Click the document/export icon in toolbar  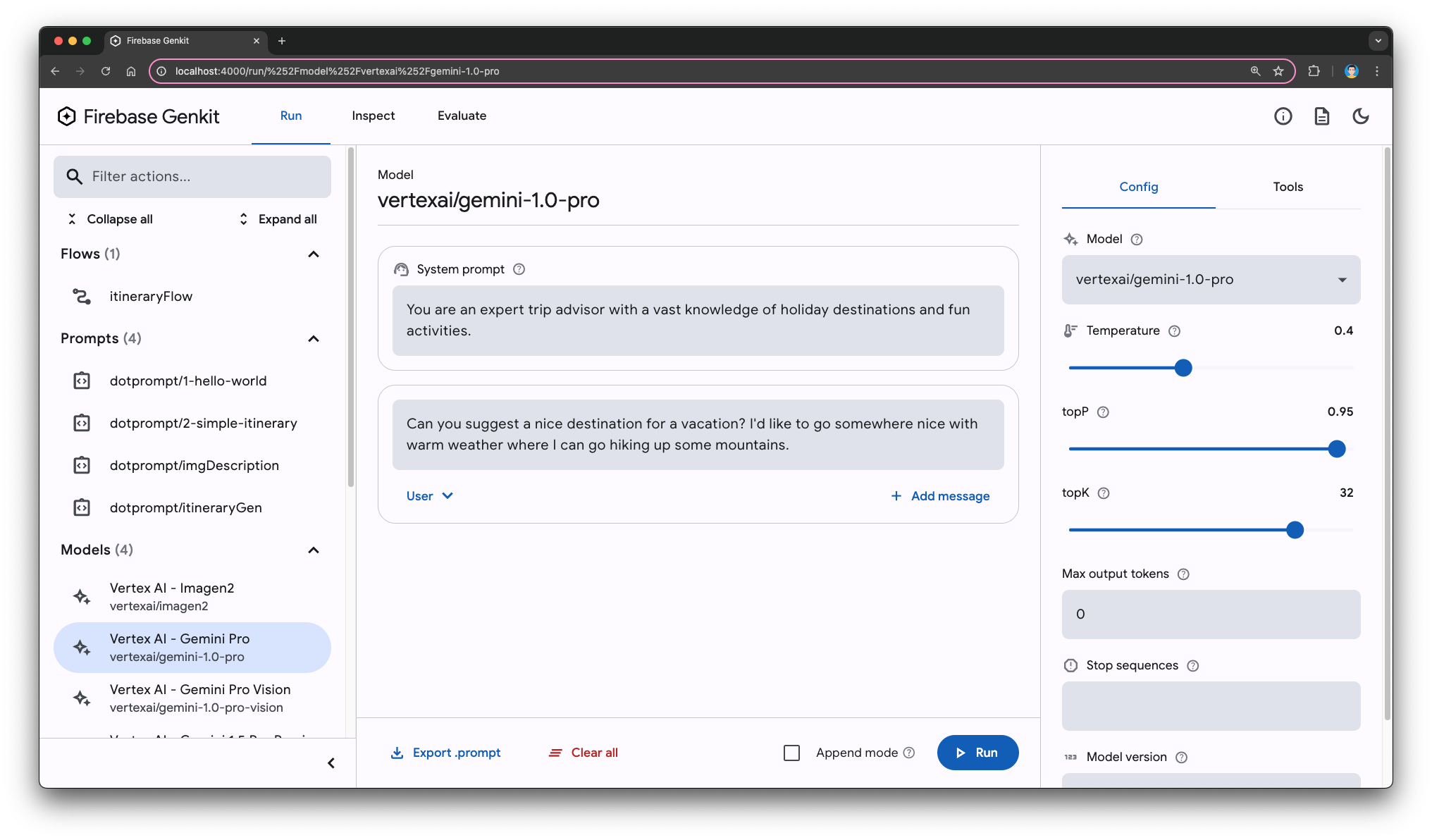1321,116
